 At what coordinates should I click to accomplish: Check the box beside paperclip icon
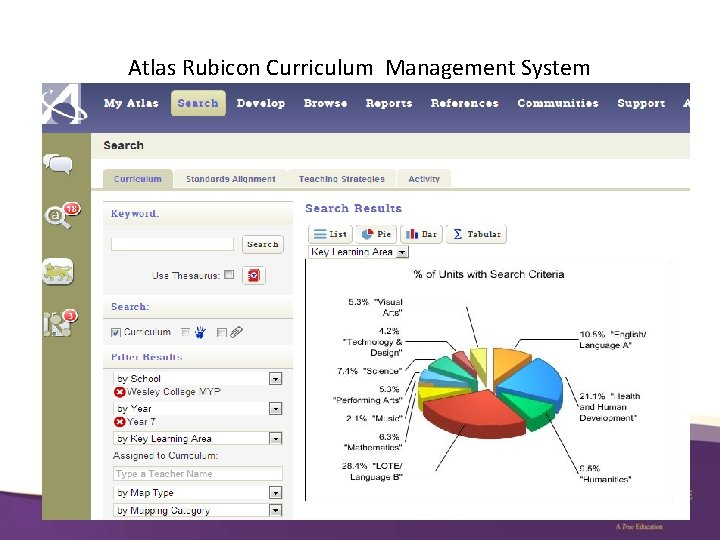click(x=222, y=332)
